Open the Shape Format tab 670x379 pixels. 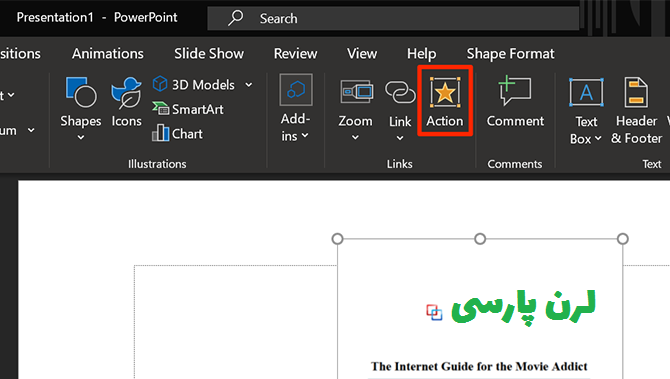510,54
